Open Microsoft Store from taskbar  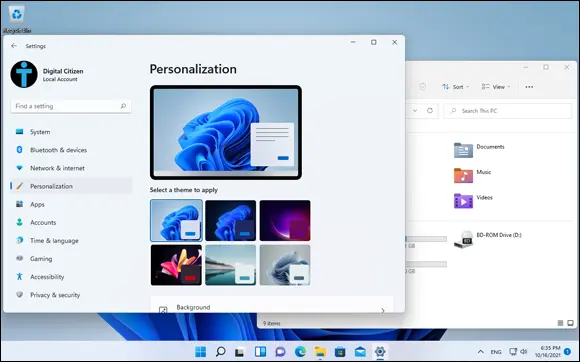(340, 352)
